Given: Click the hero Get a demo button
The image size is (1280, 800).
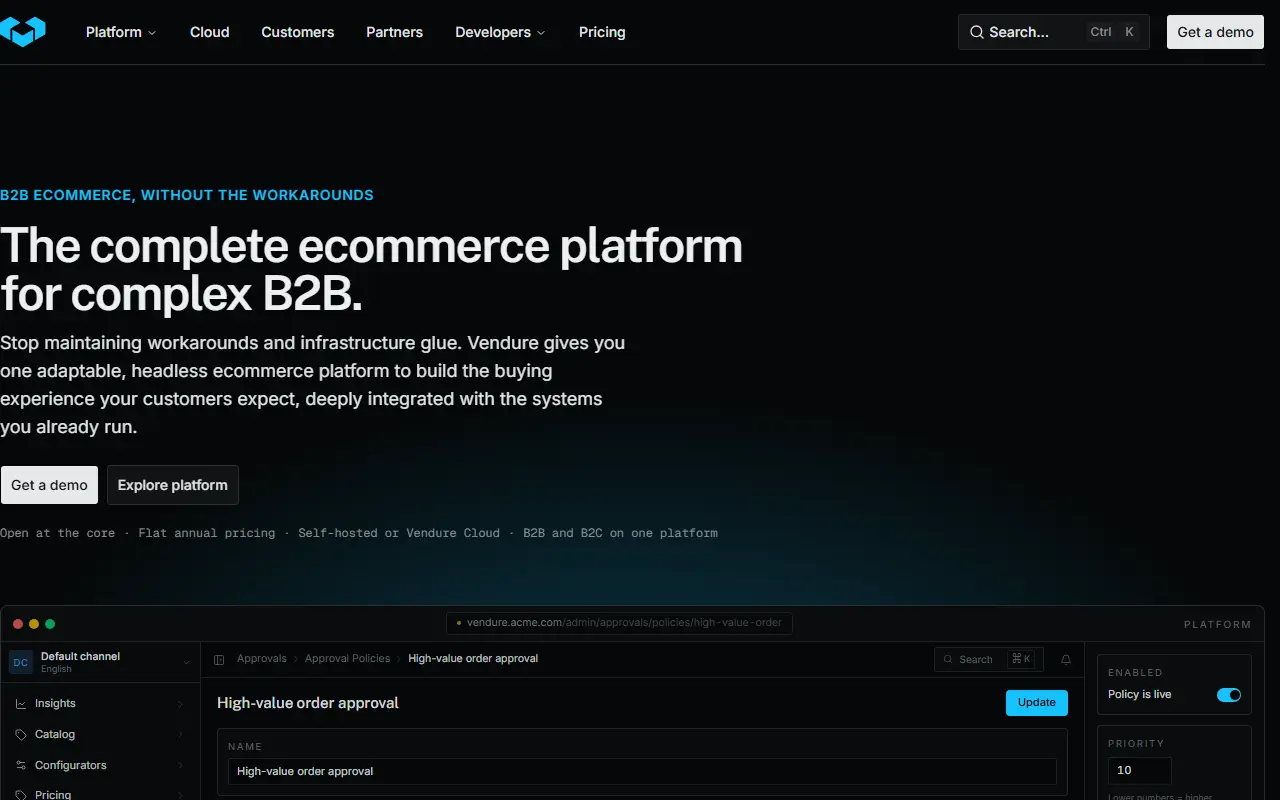Looking at the screenshot, I should pos(49,485).
